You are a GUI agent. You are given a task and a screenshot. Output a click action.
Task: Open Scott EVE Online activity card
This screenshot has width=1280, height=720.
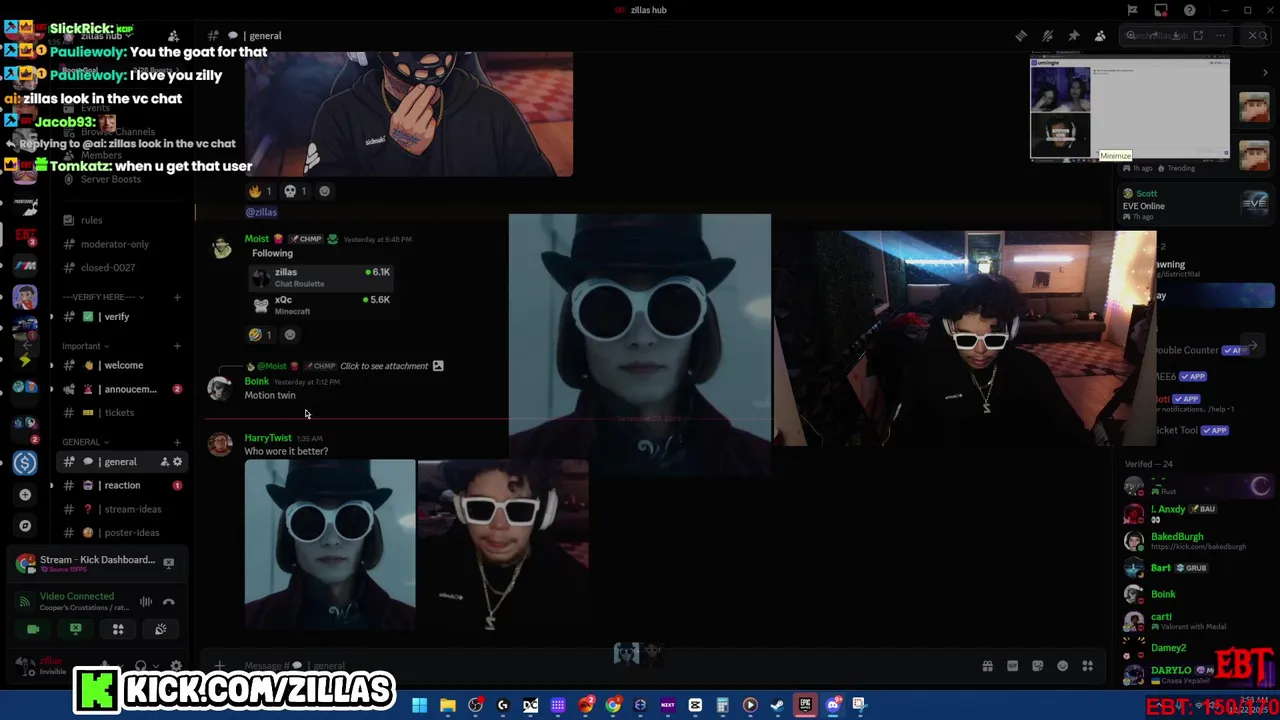click(1195, 205)
